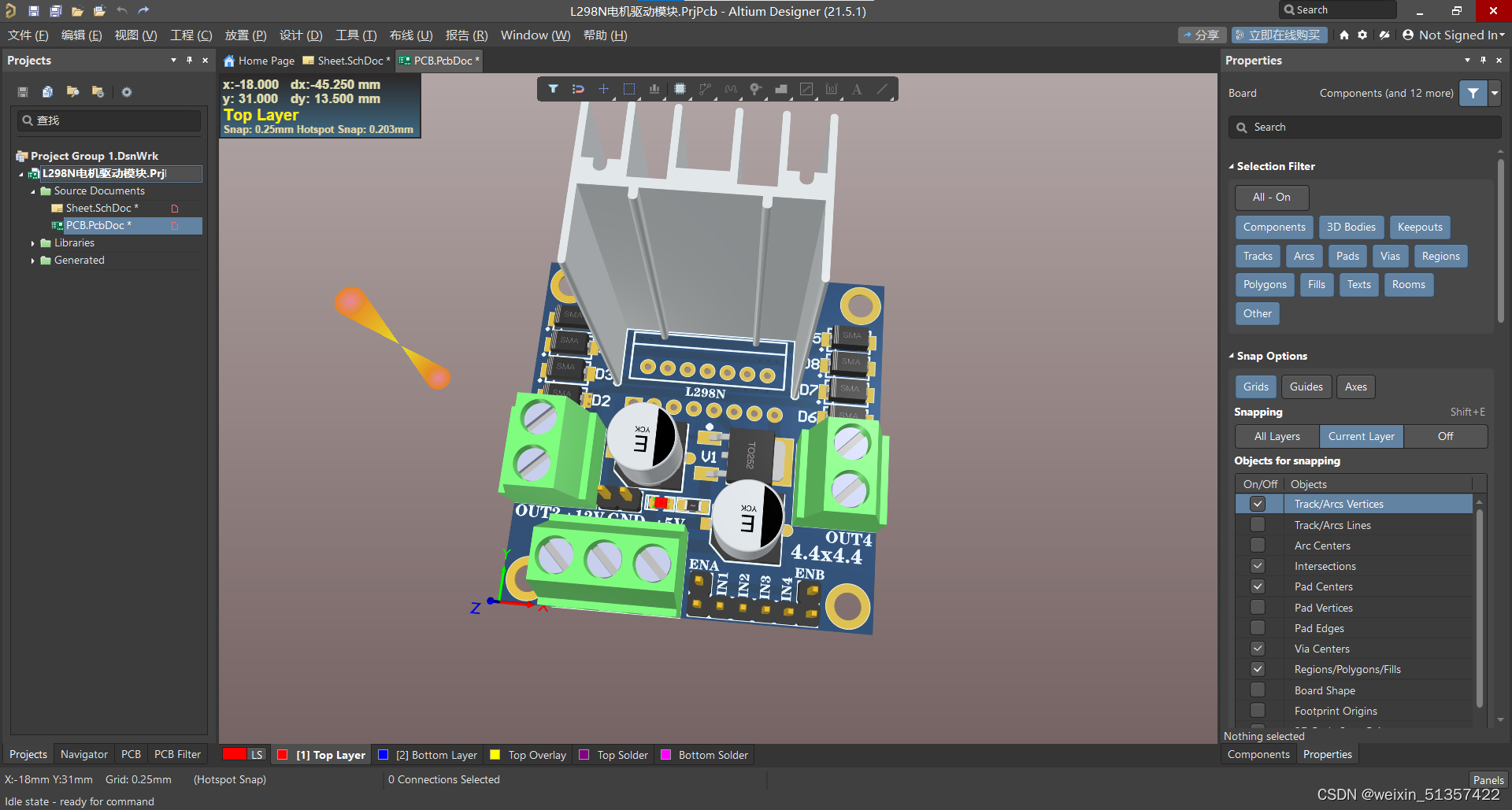
Task: Select the tuning length meander tool
Action: pos(731,89)
